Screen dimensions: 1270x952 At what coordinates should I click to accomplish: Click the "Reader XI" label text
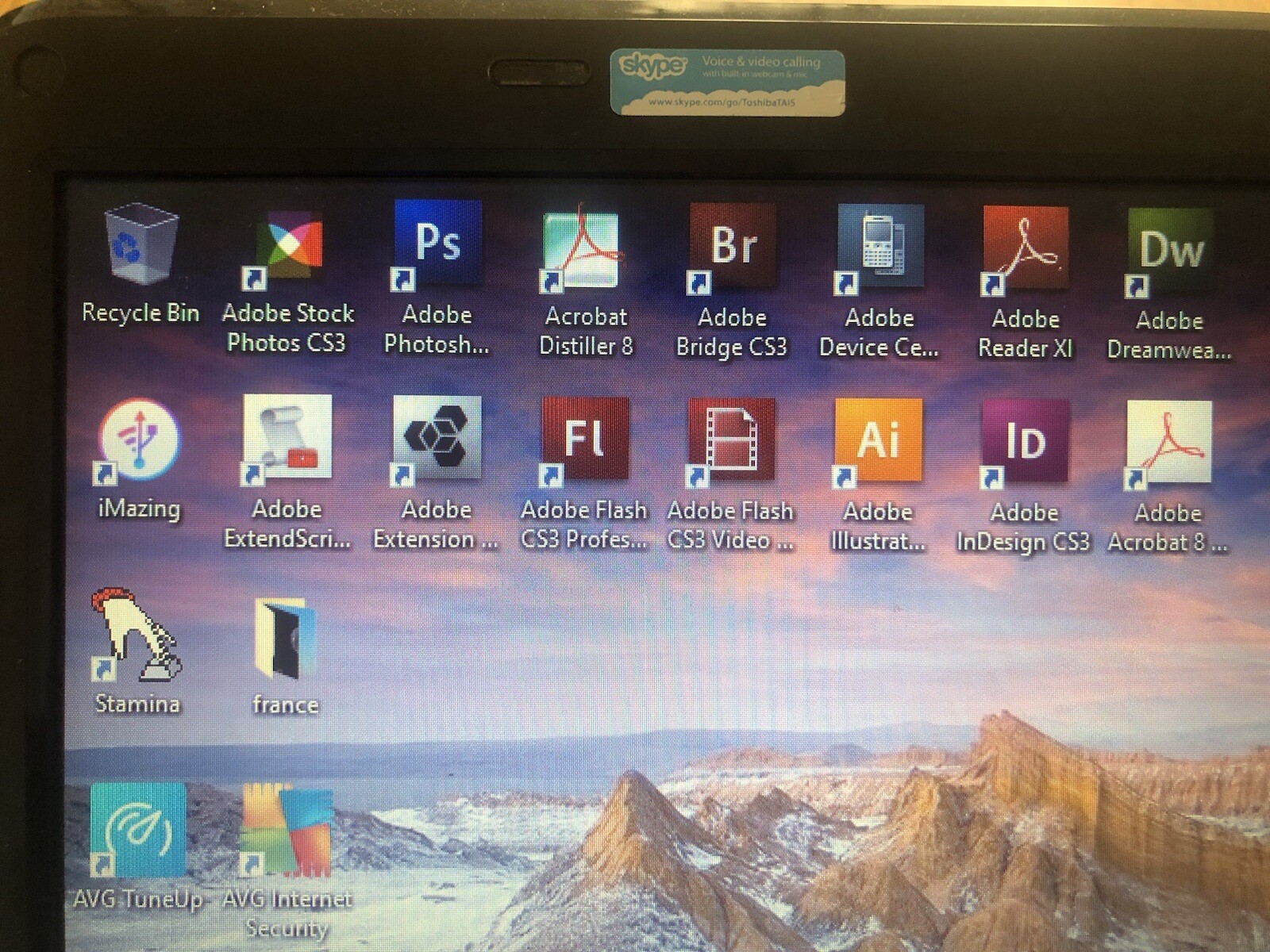point(1025,348)
